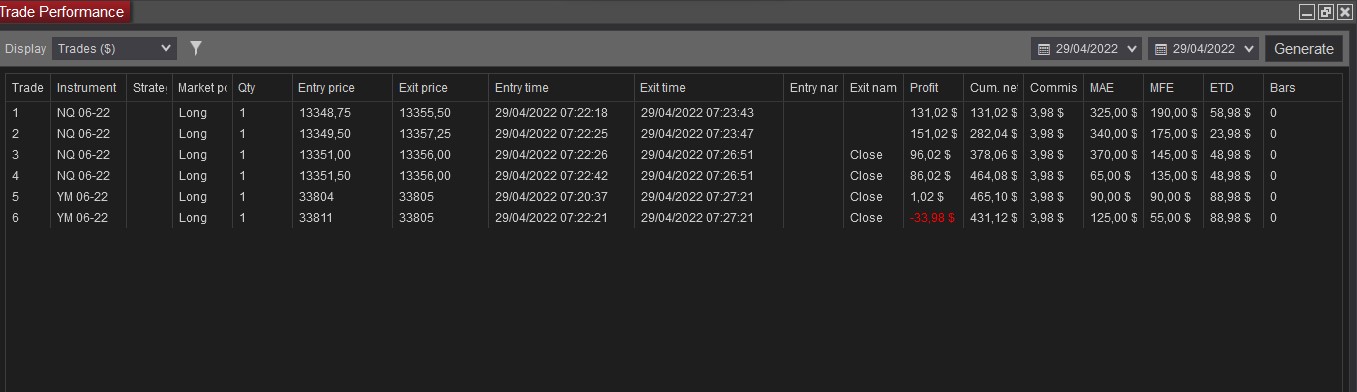This screenshot has height=392, width=1357.
Task: Expand the end date dropdown arrow
Action: [1249, 49]
